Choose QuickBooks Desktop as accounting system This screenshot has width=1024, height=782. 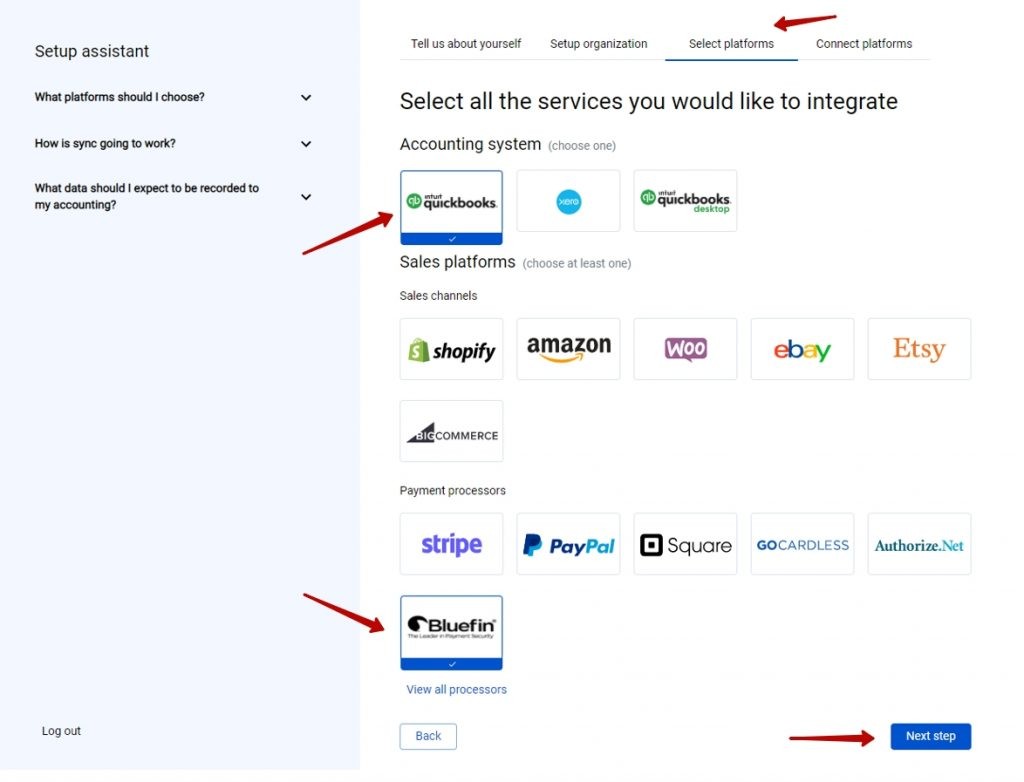click(x=685, y=201)
